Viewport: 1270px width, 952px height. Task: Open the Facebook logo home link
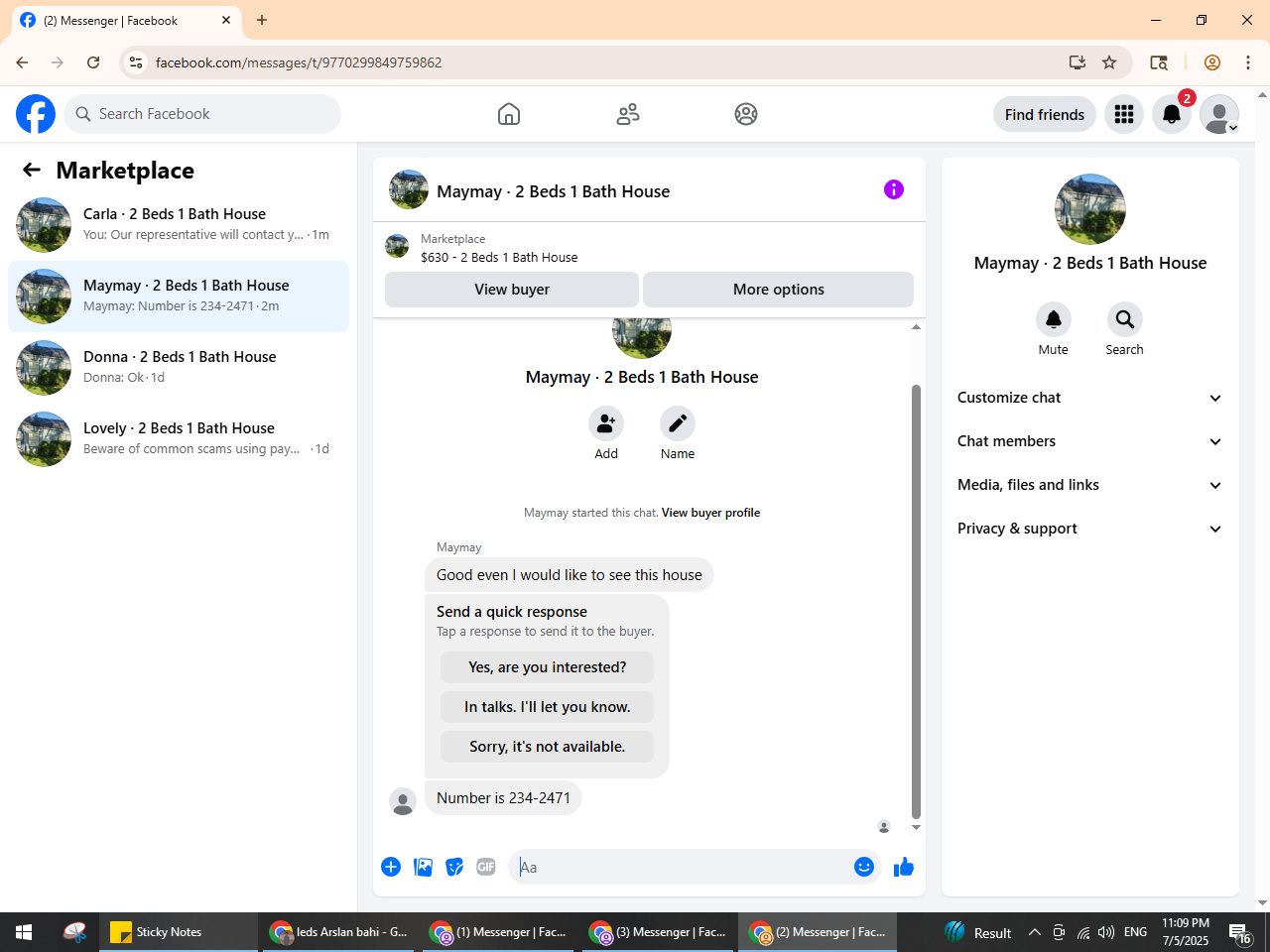(x=36, y=114)
